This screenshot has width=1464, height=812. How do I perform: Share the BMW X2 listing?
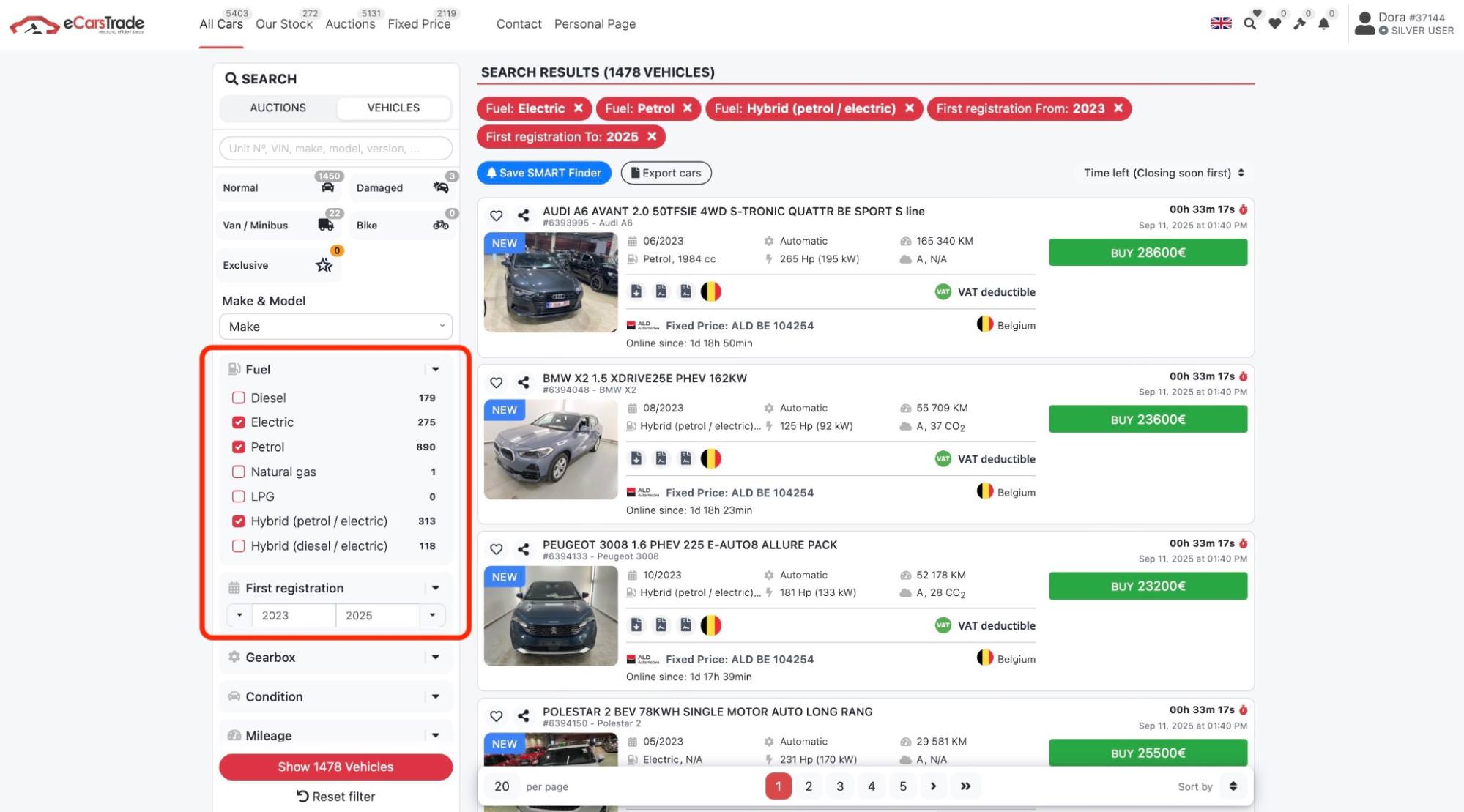[523, 382]
